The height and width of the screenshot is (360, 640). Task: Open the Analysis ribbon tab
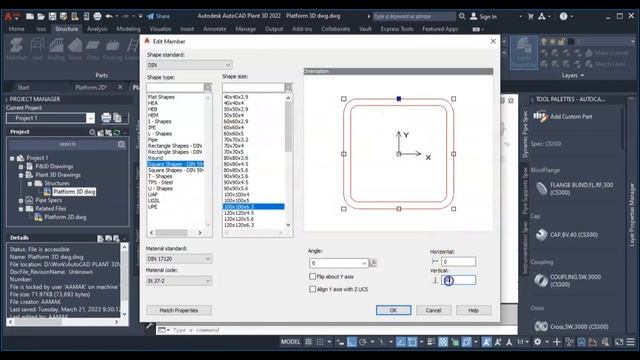click(x=97, y=29)
